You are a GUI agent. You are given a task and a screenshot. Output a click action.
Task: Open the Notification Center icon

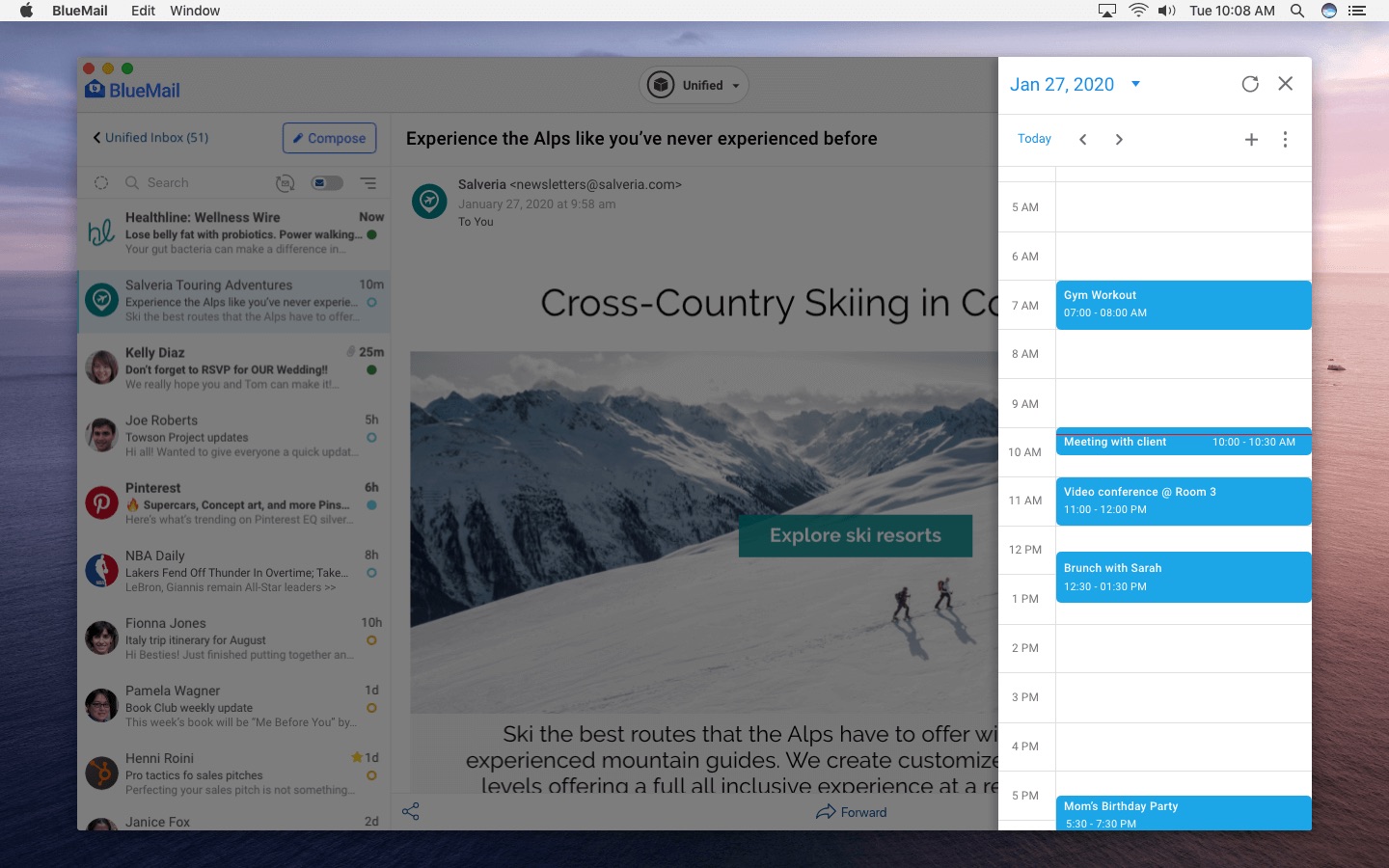pyautogui.click(x=1357, y=11)
